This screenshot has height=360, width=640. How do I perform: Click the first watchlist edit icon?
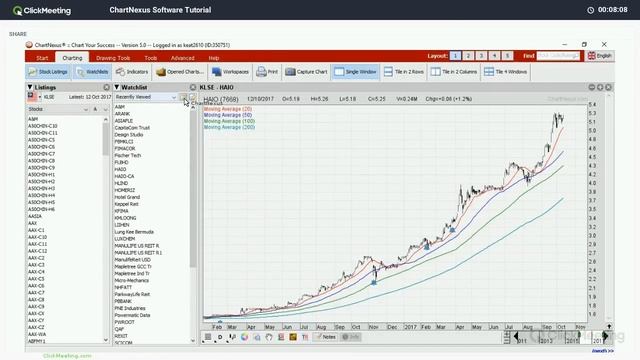[x=183, y=97]
